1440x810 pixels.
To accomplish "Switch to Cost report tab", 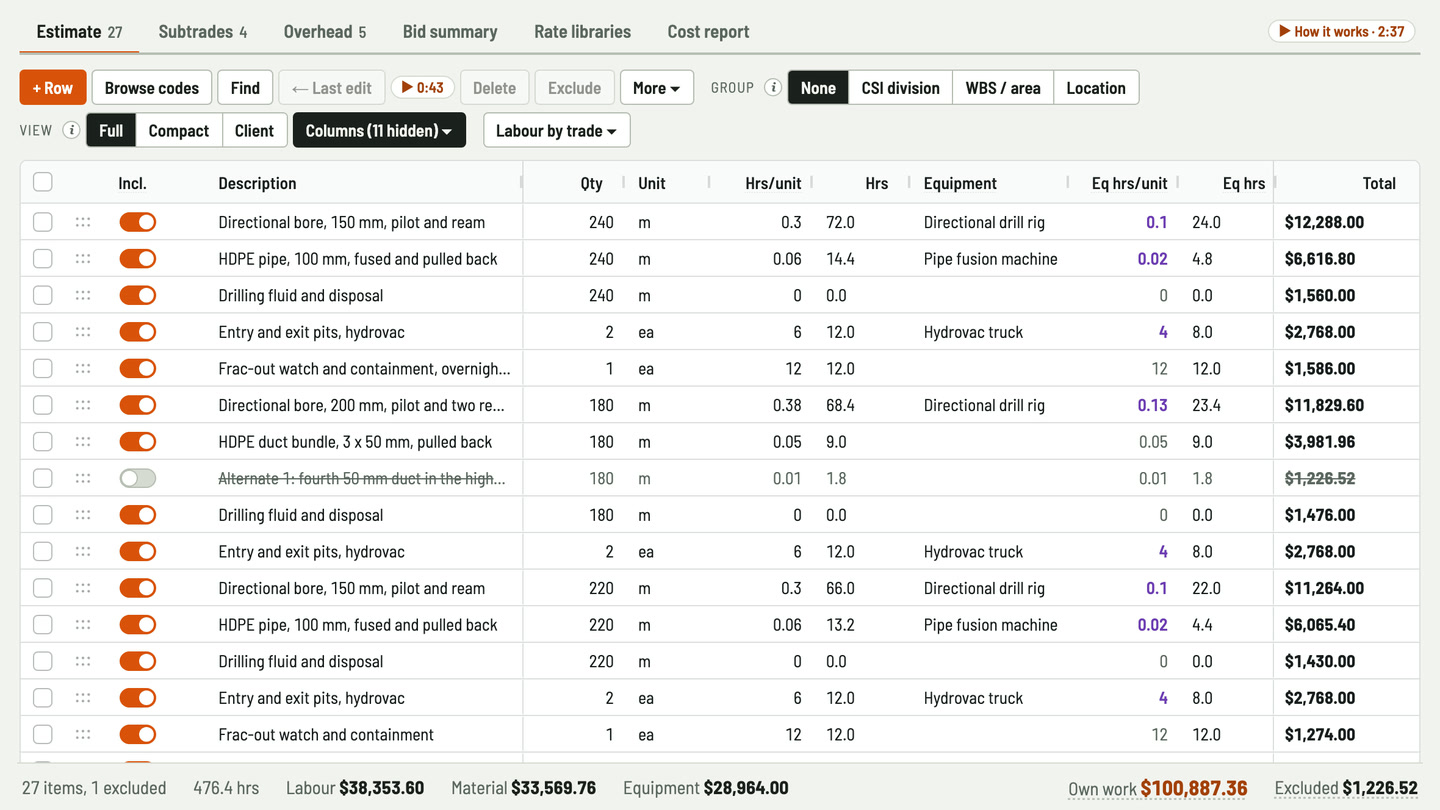I will (709, 31).
